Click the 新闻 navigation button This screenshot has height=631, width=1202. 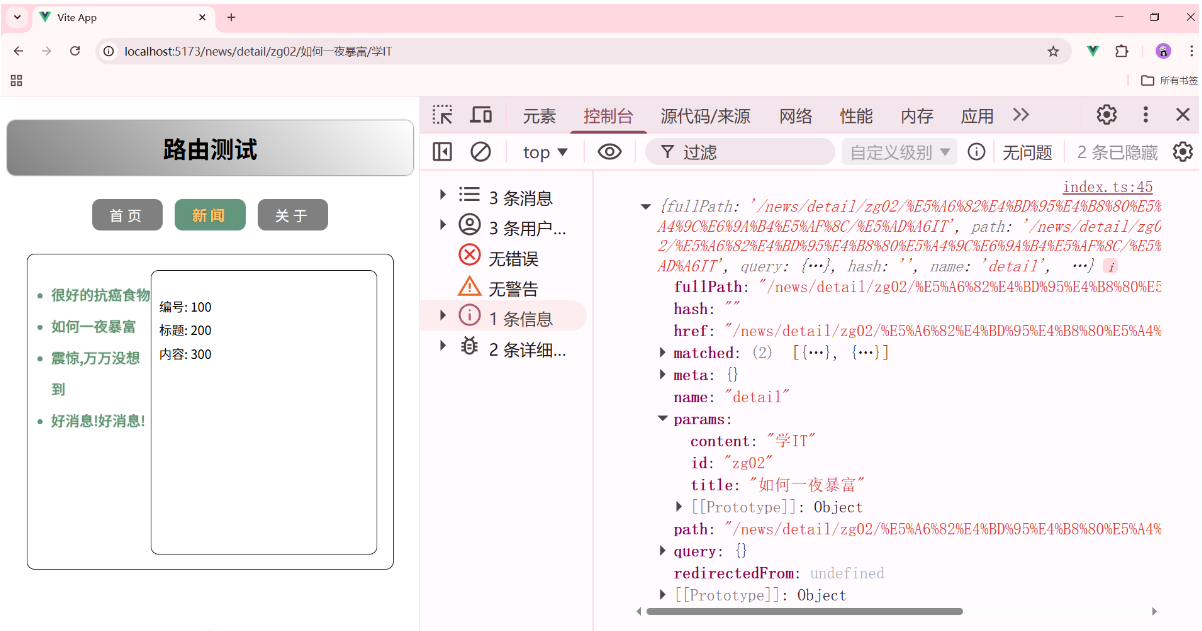(x=210, y=215)
